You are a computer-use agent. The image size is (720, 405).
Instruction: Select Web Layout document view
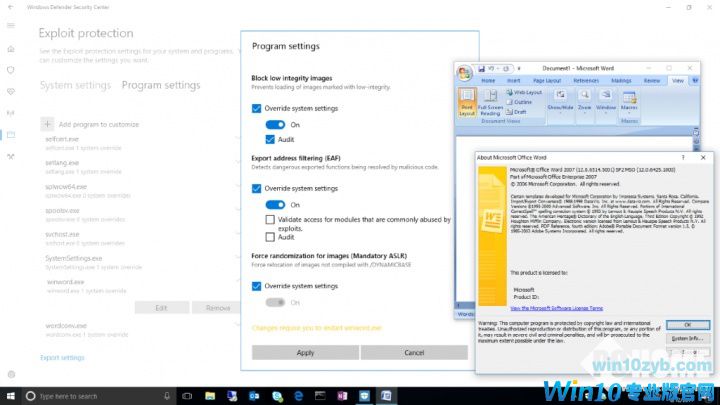(x=526, y=91)
